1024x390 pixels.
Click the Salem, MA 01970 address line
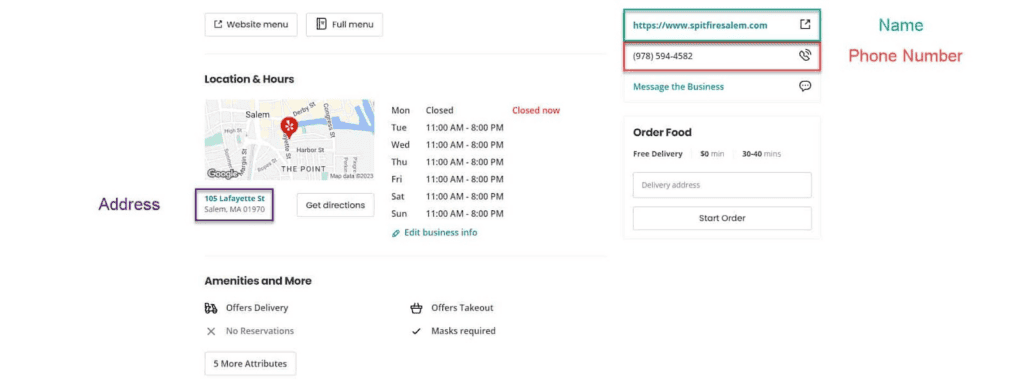pyautogui.click(x=234, y=210)
